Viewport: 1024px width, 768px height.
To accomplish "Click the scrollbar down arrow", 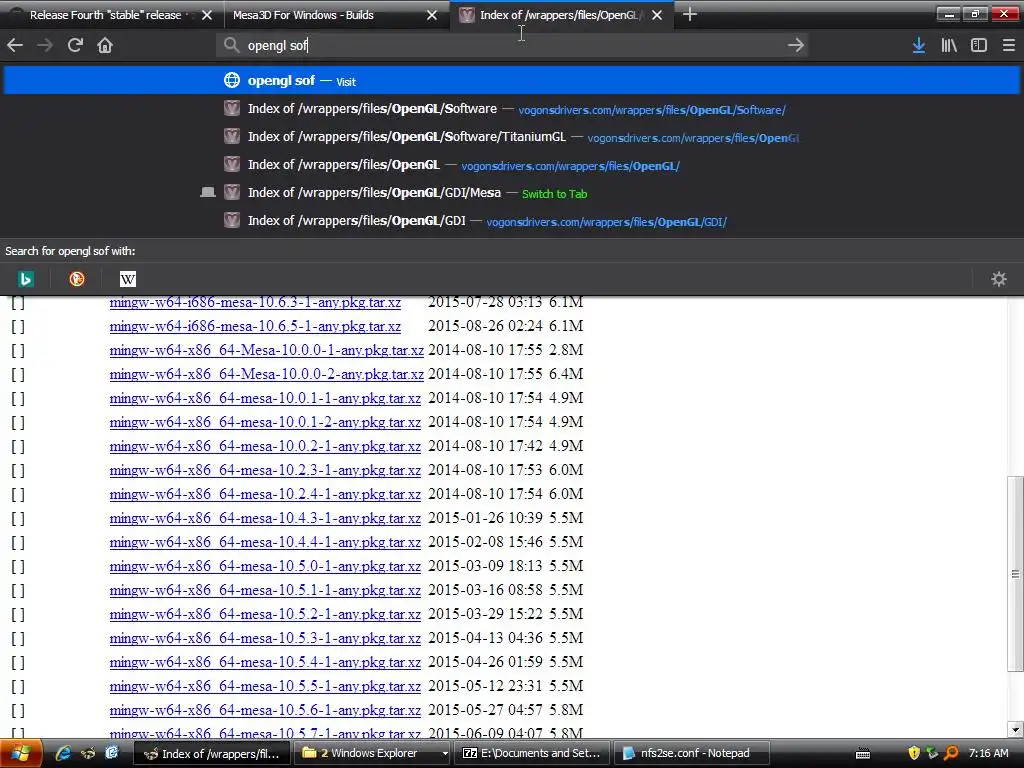I will click(1015, 729).
